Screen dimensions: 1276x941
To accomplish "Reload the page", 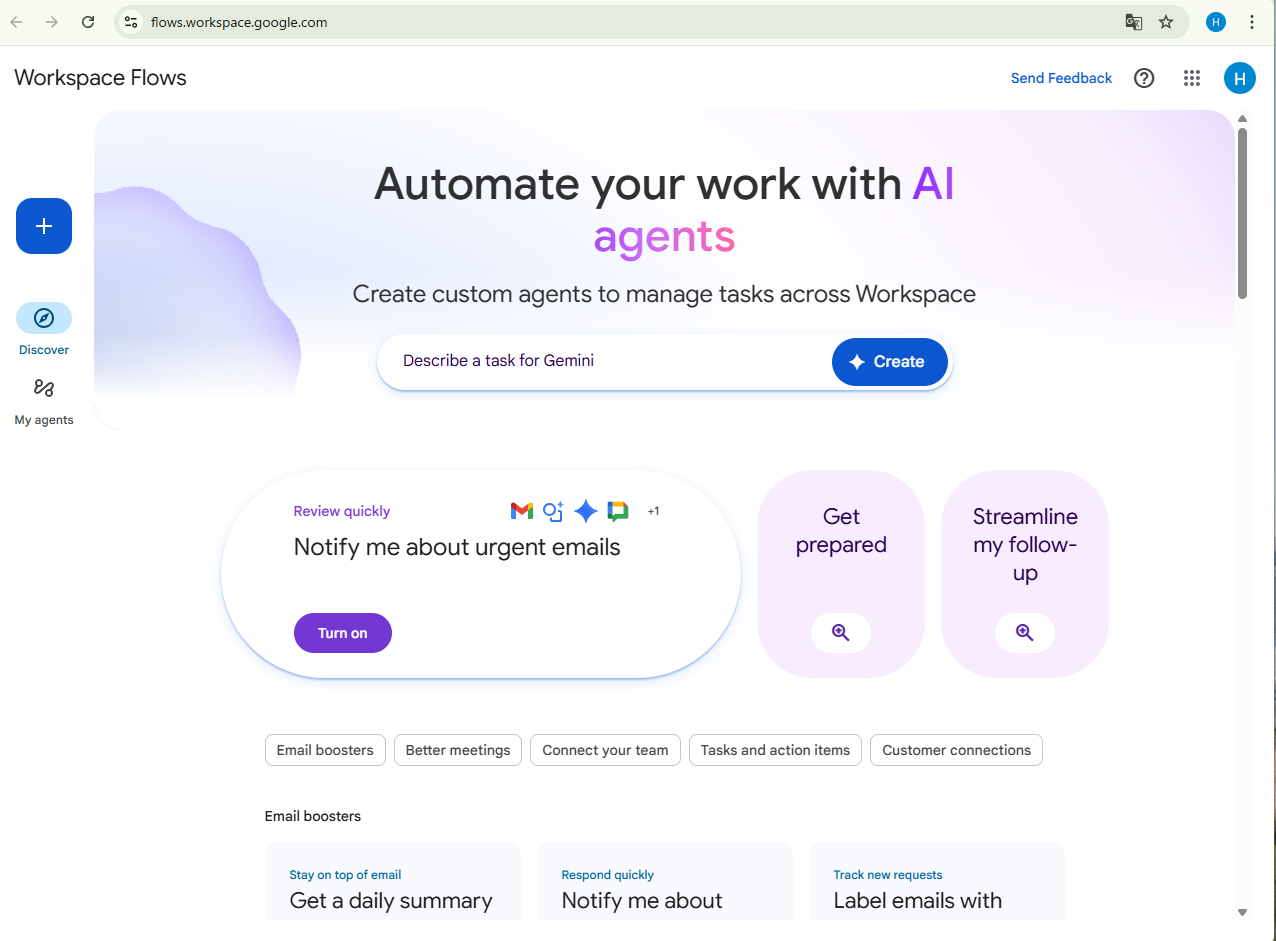I will tap(88, 22).
